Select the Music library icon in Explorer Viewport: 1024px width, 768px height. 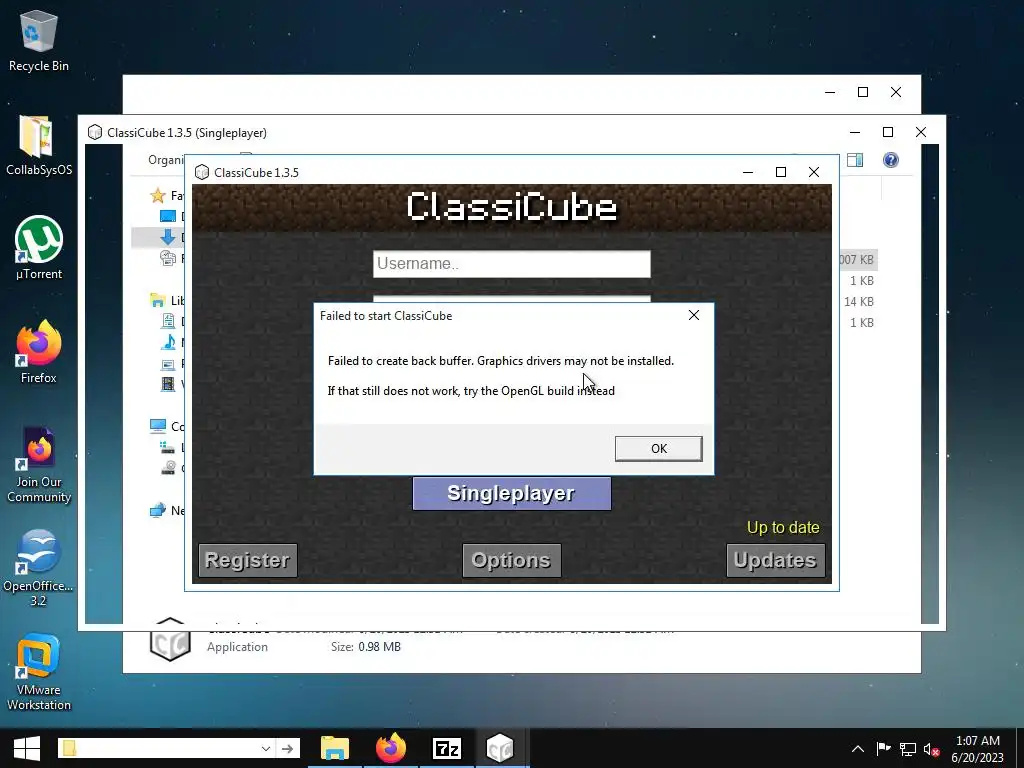(x=168, y=342)
